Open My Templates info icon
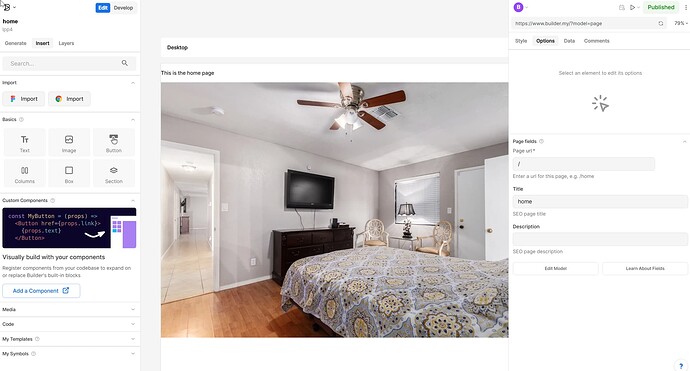The image size is (690, 371). 37,339
